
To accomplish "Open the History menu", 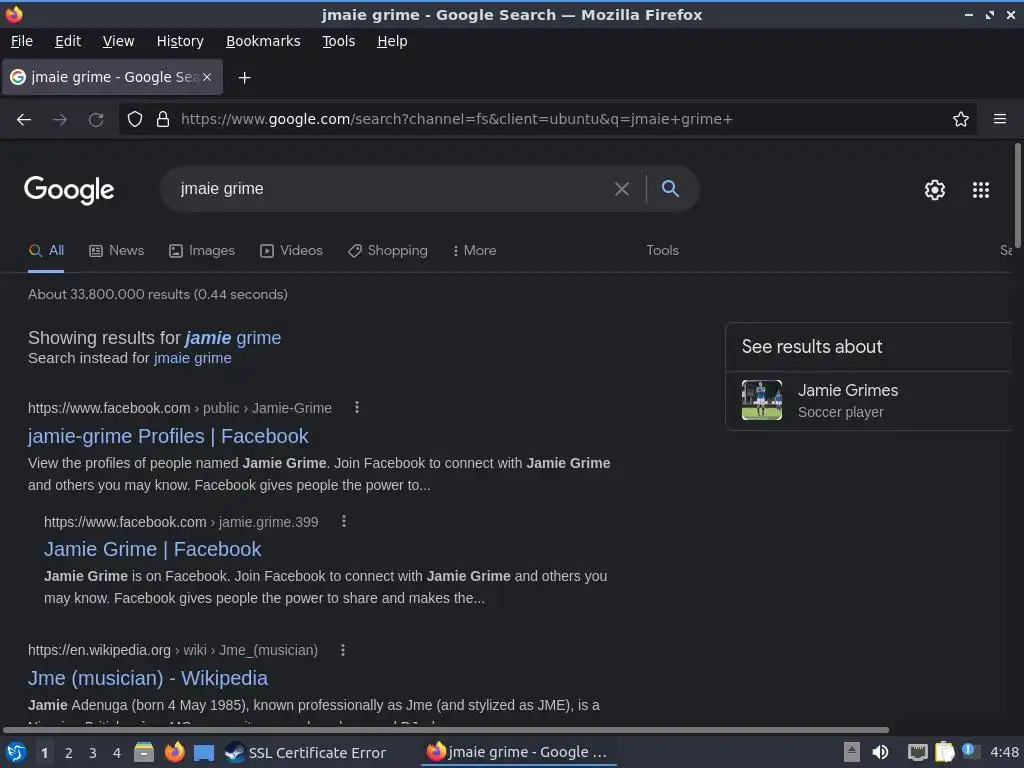I will coord(180,41).
